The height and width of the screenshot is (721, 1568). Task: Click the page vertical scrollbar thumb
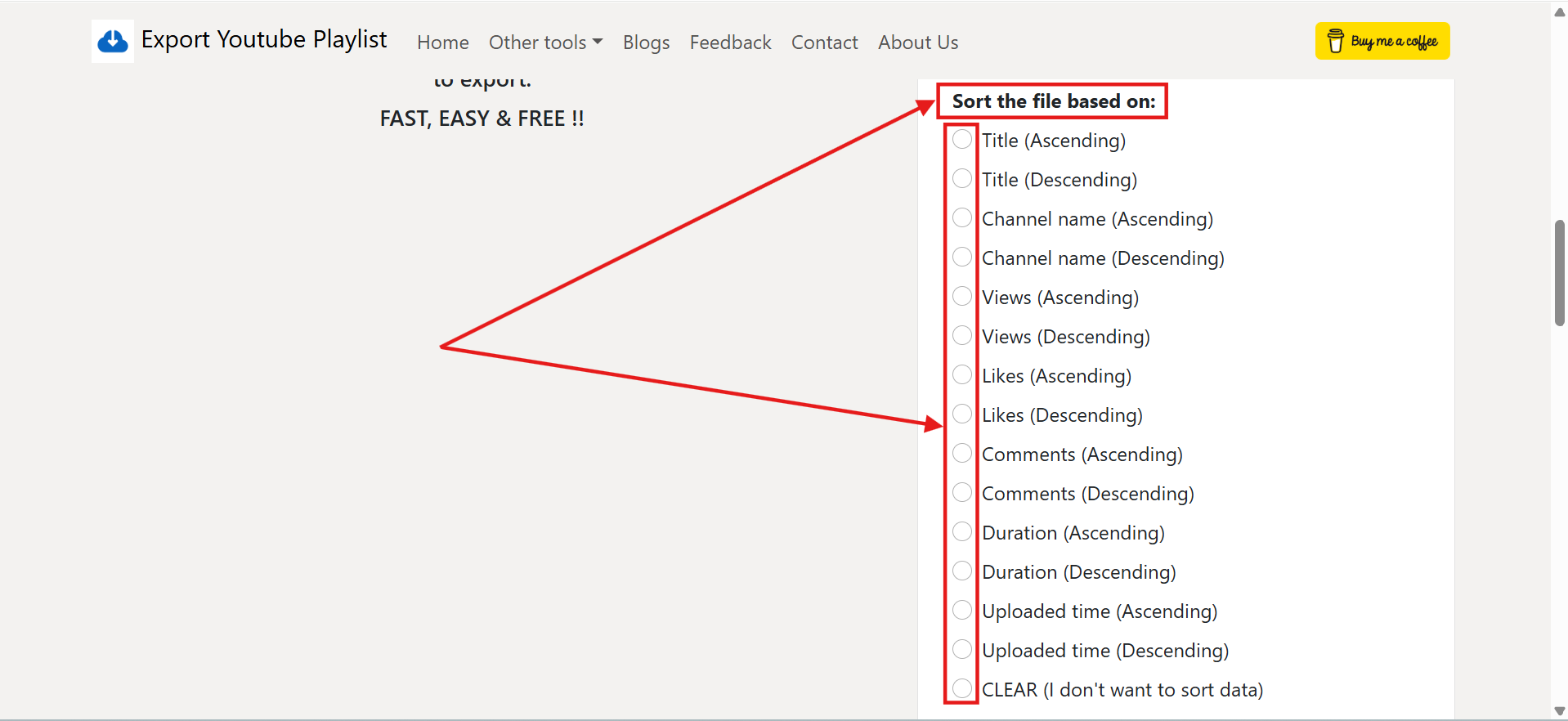1560,273
